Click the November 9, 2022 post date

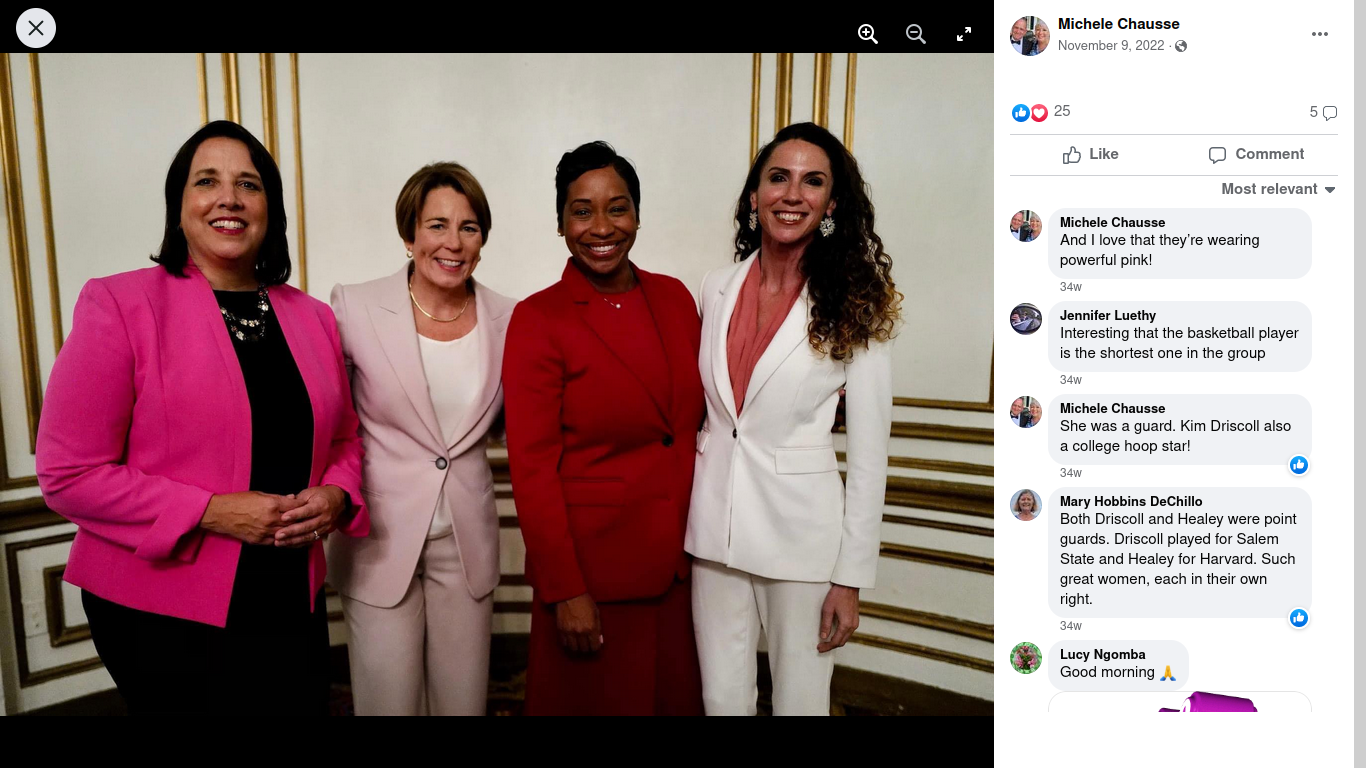[1111, 46]
